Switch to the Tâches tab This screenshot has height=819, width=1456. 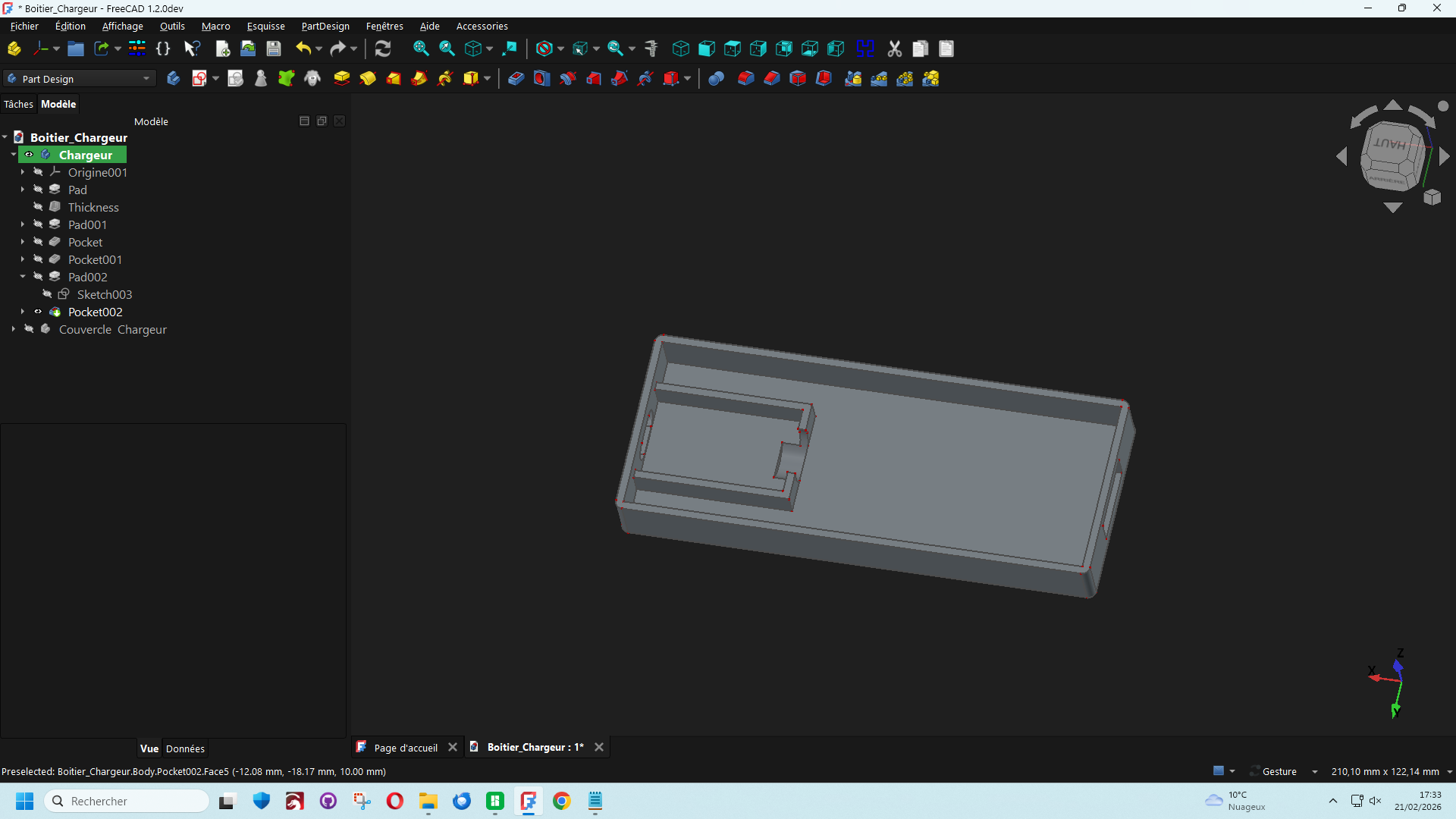click(x=18, y=104)
